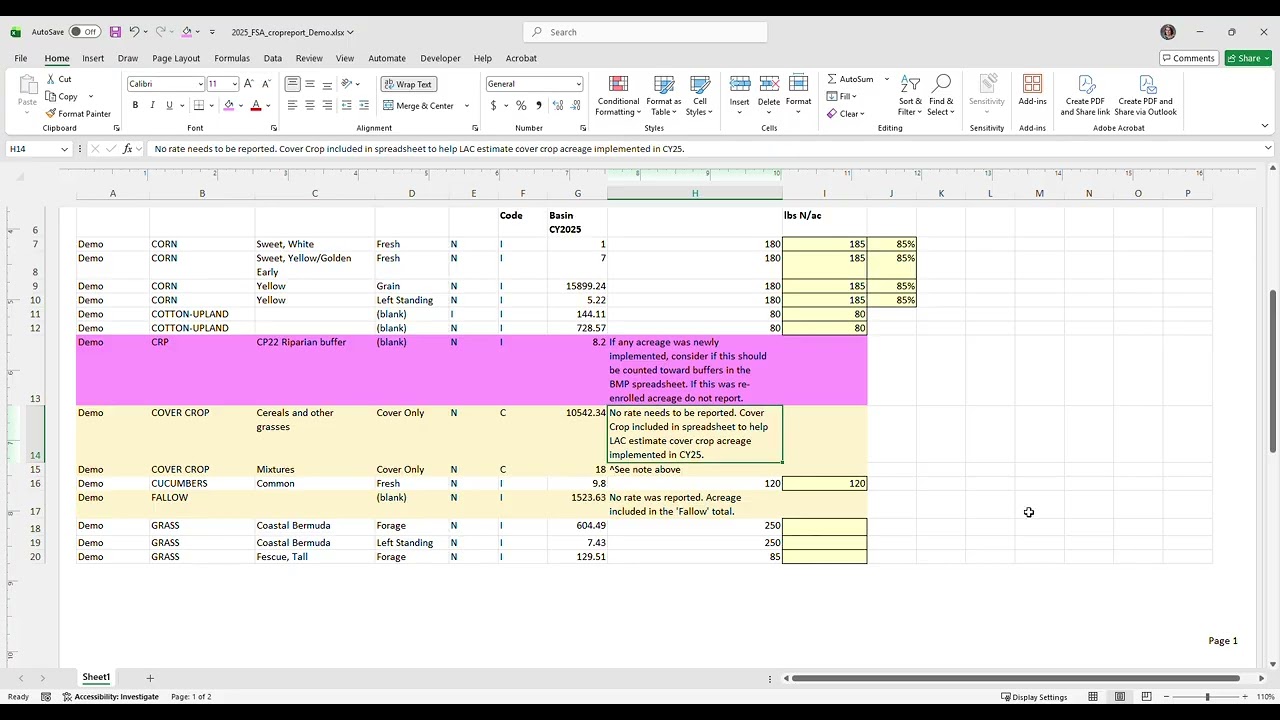Switch to the Formulas tab
This screenshot has width=1280, height=720.
[232, 58]
